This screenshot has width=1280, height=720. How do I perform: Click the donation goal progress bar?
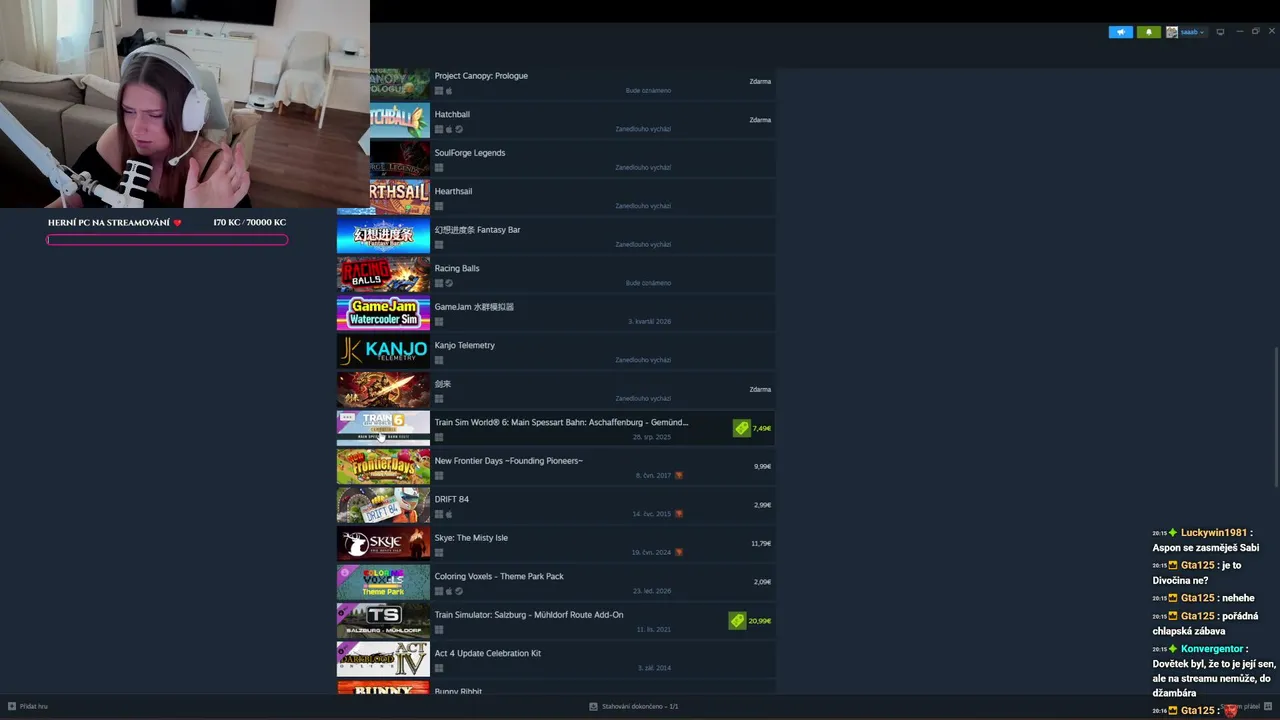tap(167, 240)
